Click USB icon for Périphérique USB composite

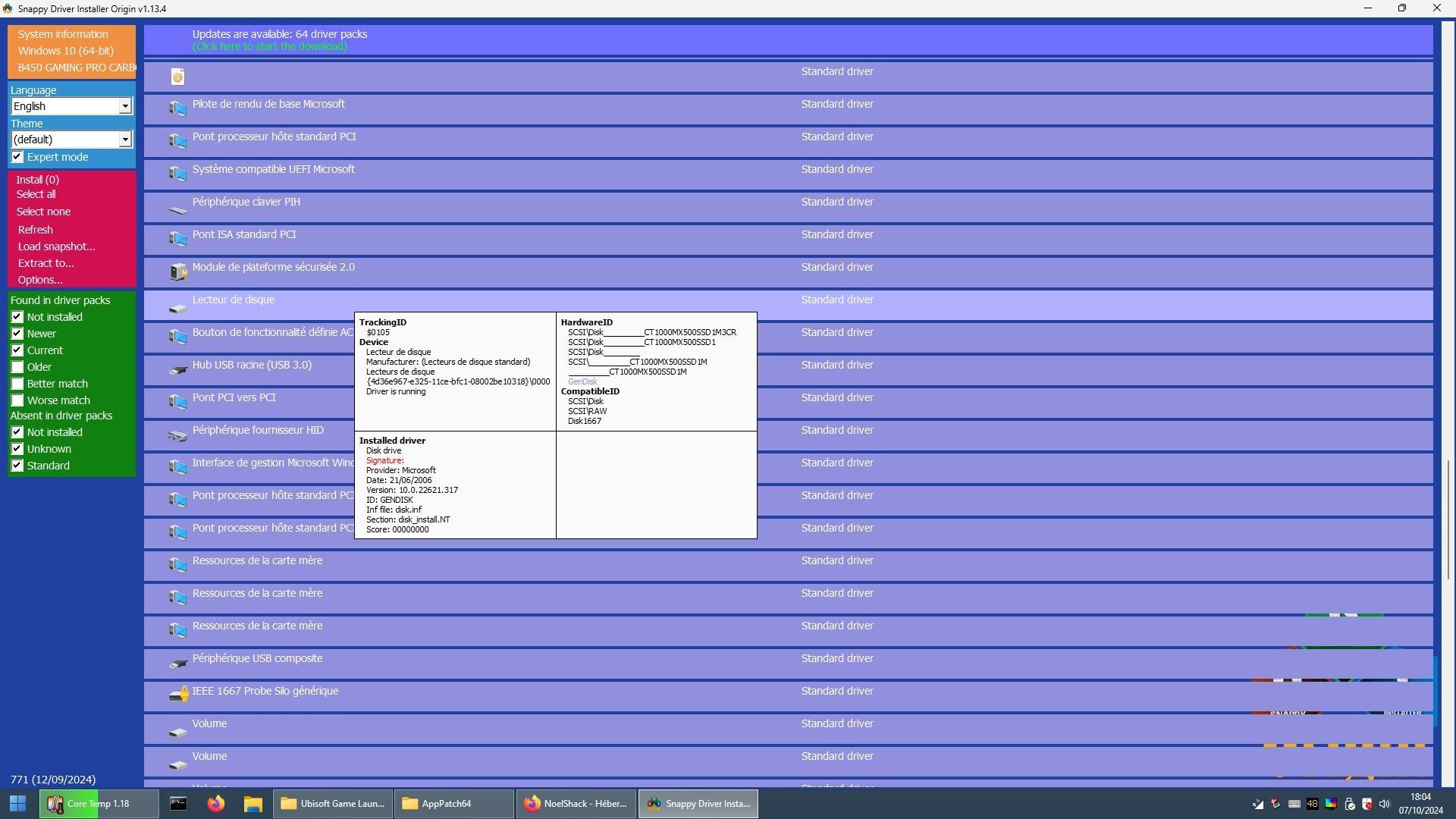pos(177,664)
